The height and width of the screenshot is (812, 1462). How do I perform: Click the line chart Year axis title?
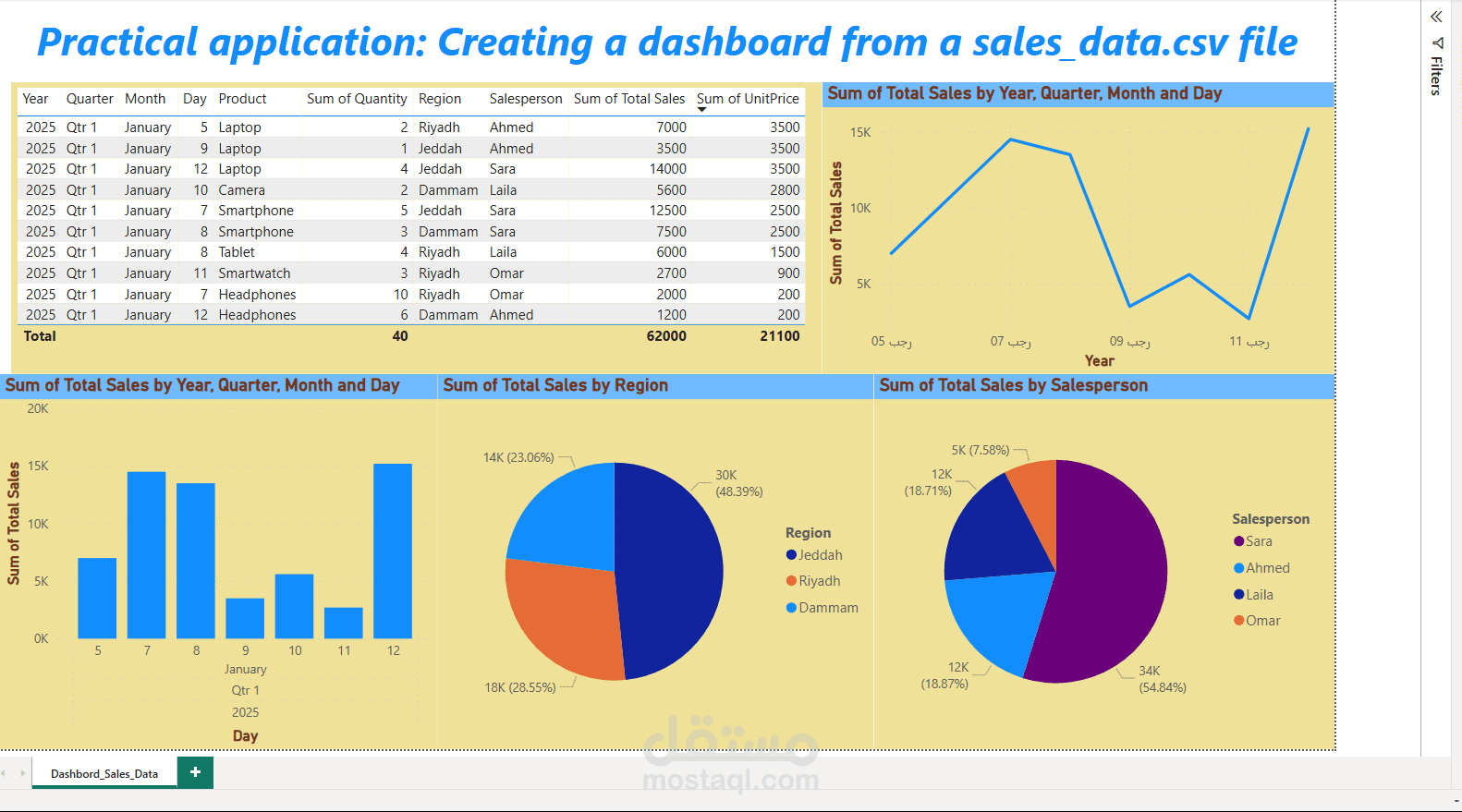tap(1100, 361)
